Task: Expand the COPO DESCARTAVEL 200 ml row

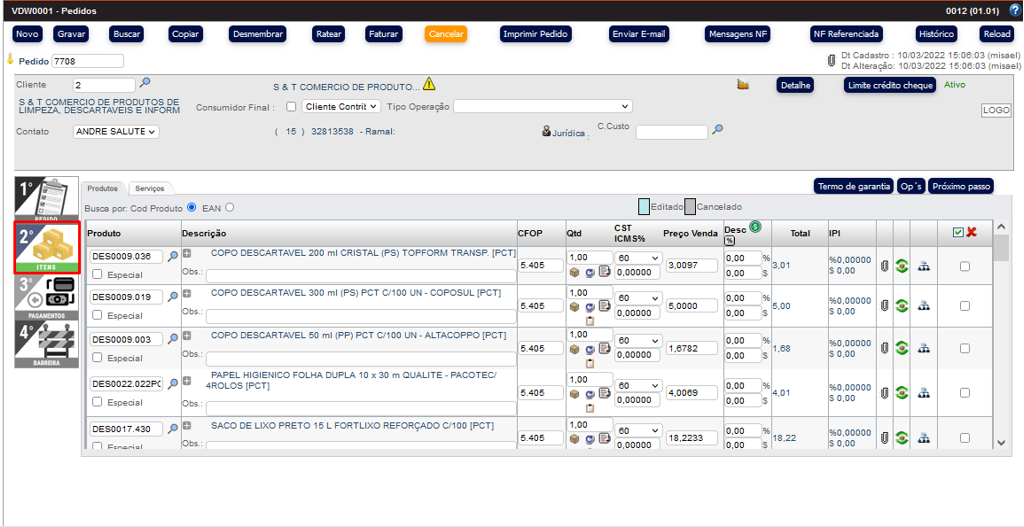Action: pyautogui.click(x=187, y=255)
